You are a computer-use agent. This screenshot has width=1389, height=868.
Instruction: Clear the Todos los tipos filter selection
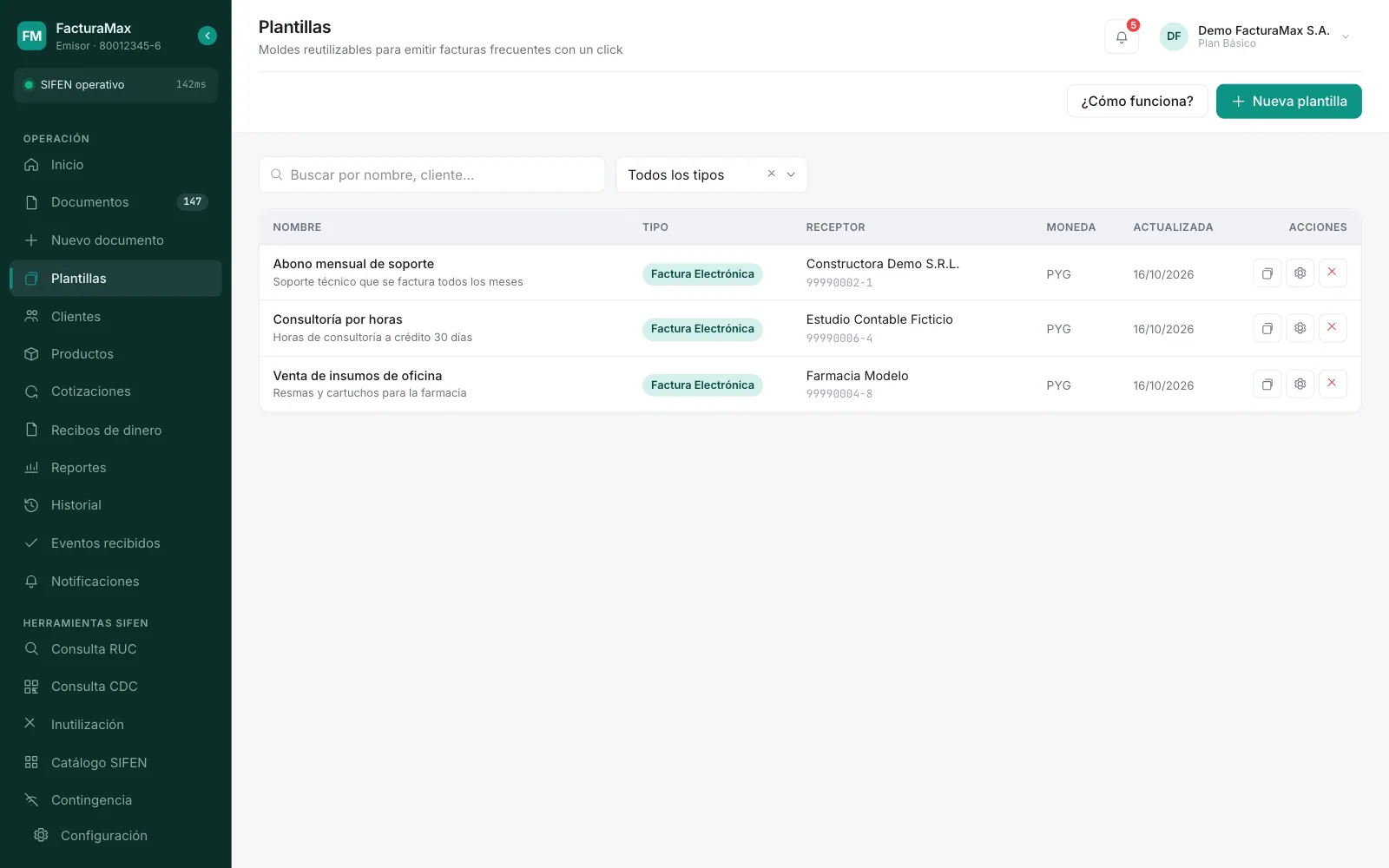pyautogui.click(x=771, y=174)
